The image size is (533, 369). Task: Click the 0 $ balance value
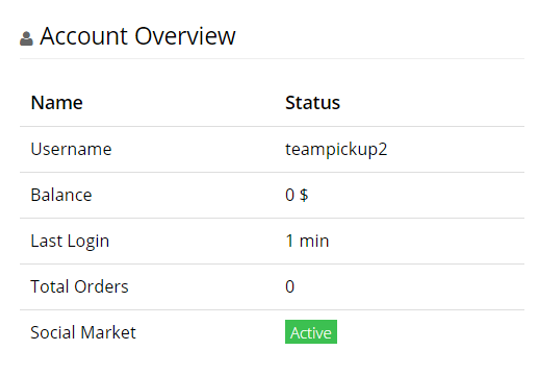point(296,195)
